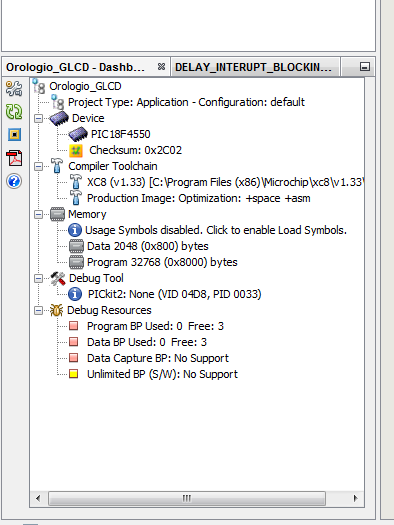Screen dimensions: 394x525
Task: Select Data BP Used: 0 Free: 3
Action: coord(147,342)
